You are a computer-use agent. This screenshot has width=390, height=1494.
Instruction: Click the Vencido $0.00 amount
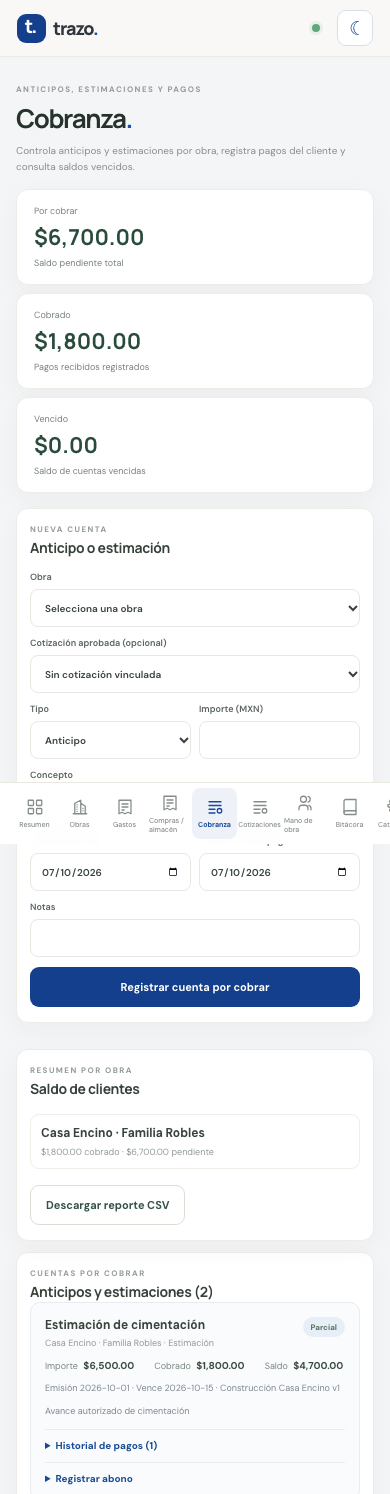coord(66,445)
